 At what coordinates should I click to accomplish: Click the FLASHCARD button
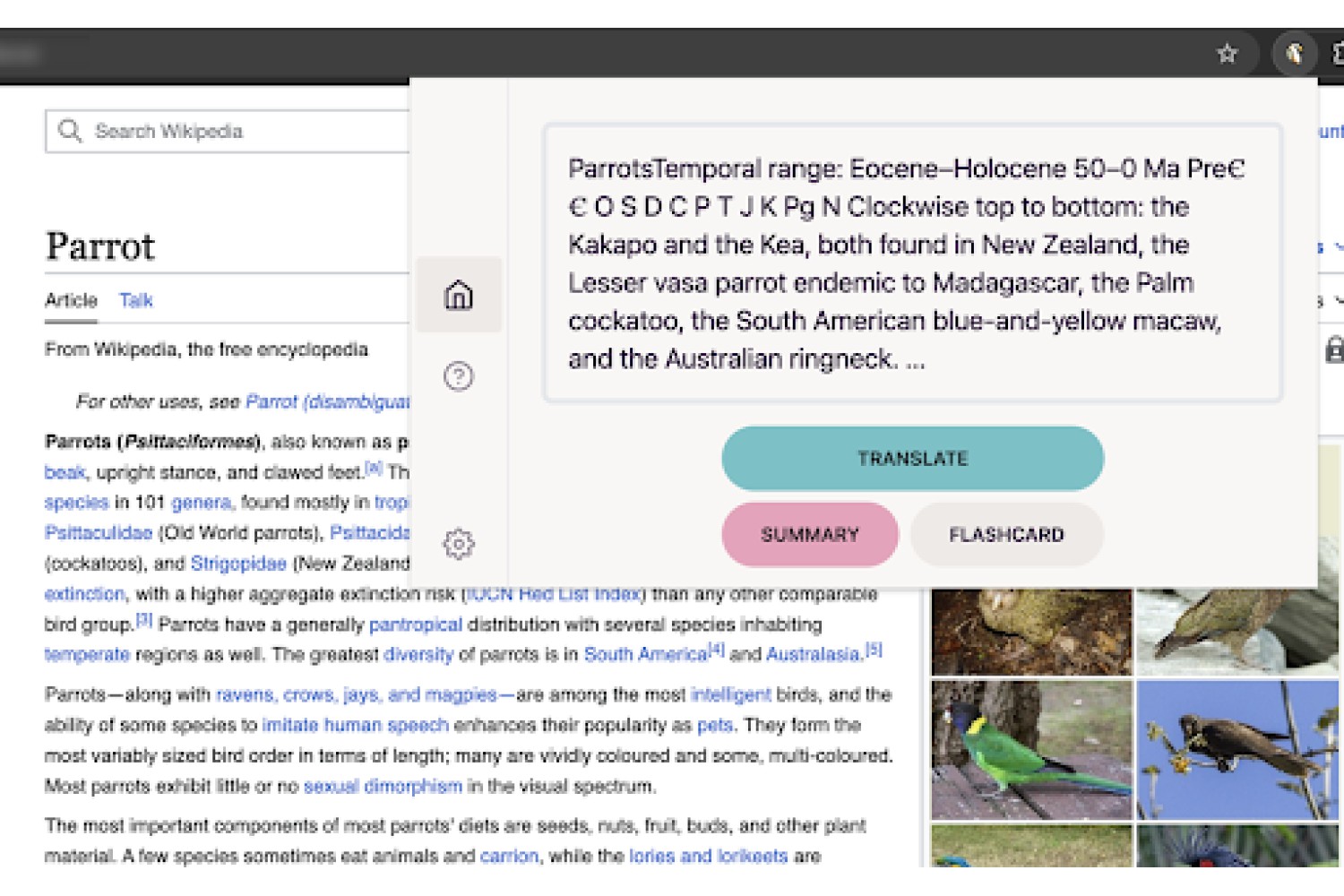click(1006, 535)
